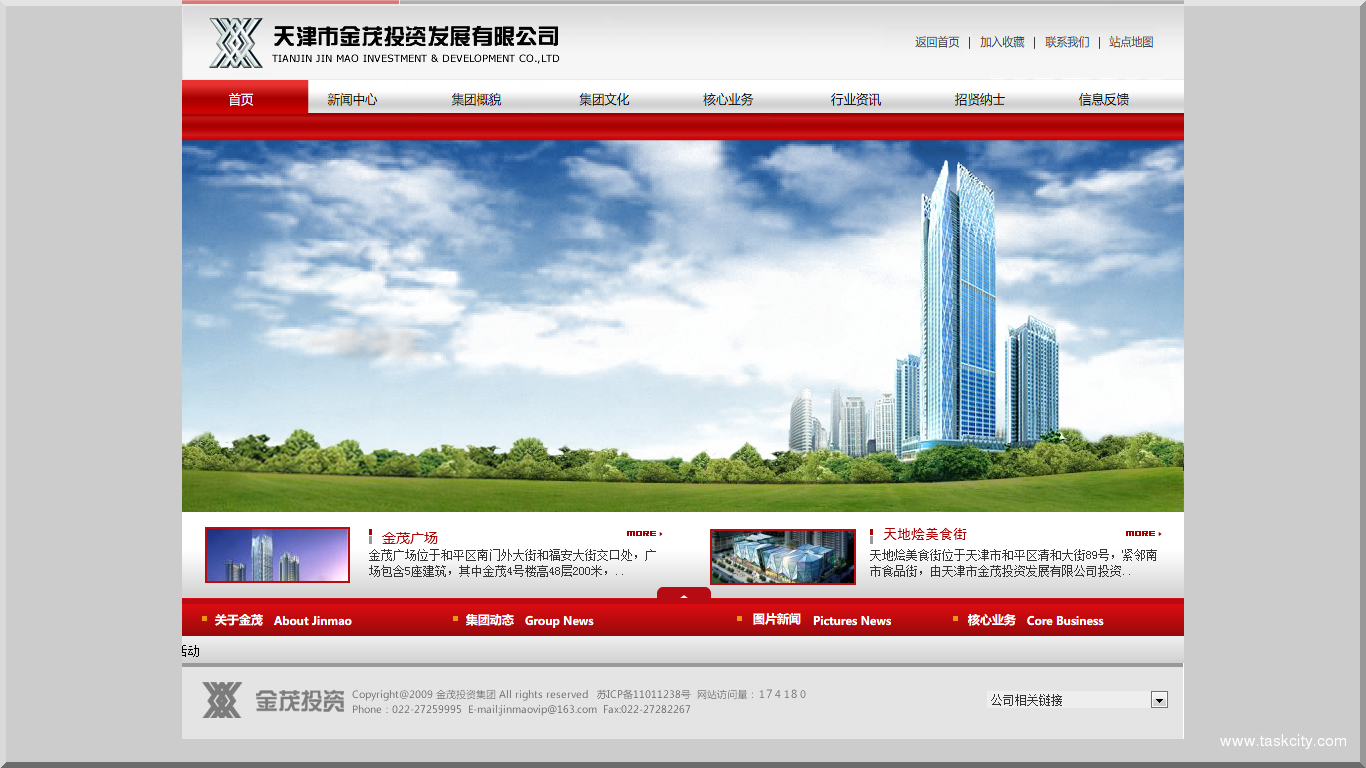Click MORE next to 金茂广场
Screen dimensions: 1366x768
tap(644, 534)
